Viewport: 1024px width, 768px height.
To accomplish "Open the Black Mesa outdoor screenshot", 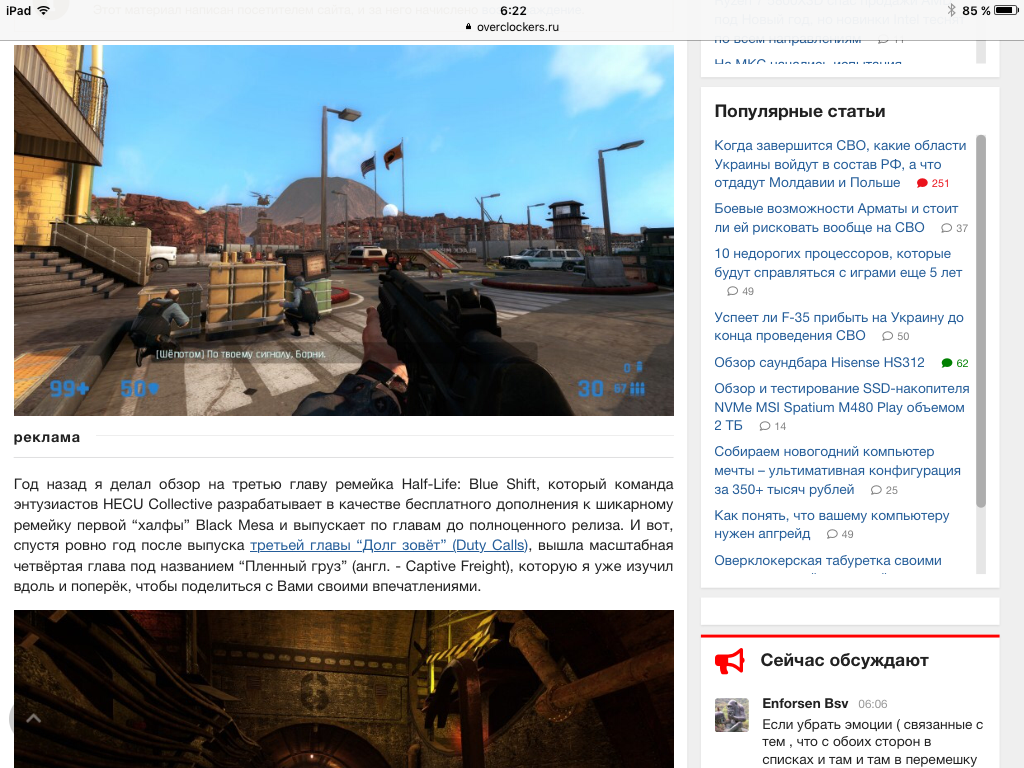I will (344, 231).
